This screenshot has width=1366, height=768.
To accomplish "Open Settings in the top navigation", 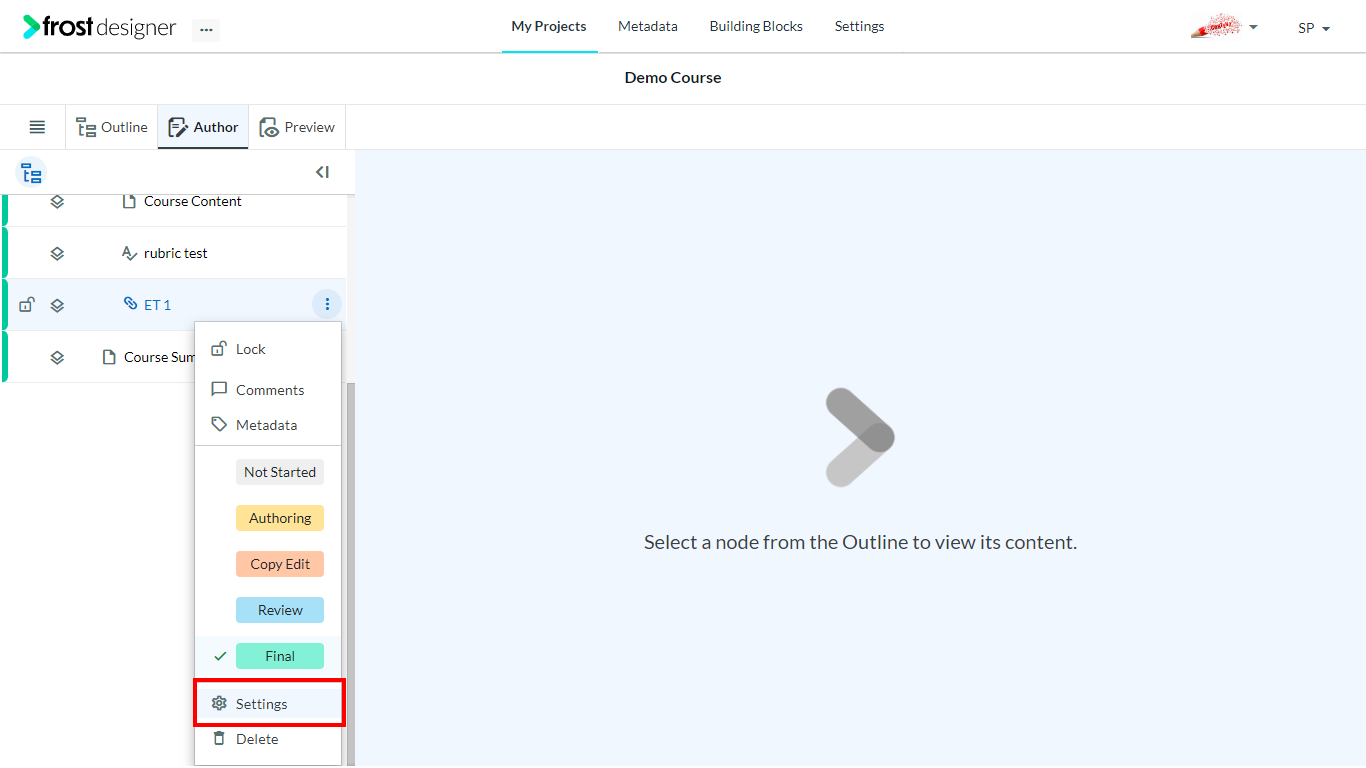I will (859, 26).
